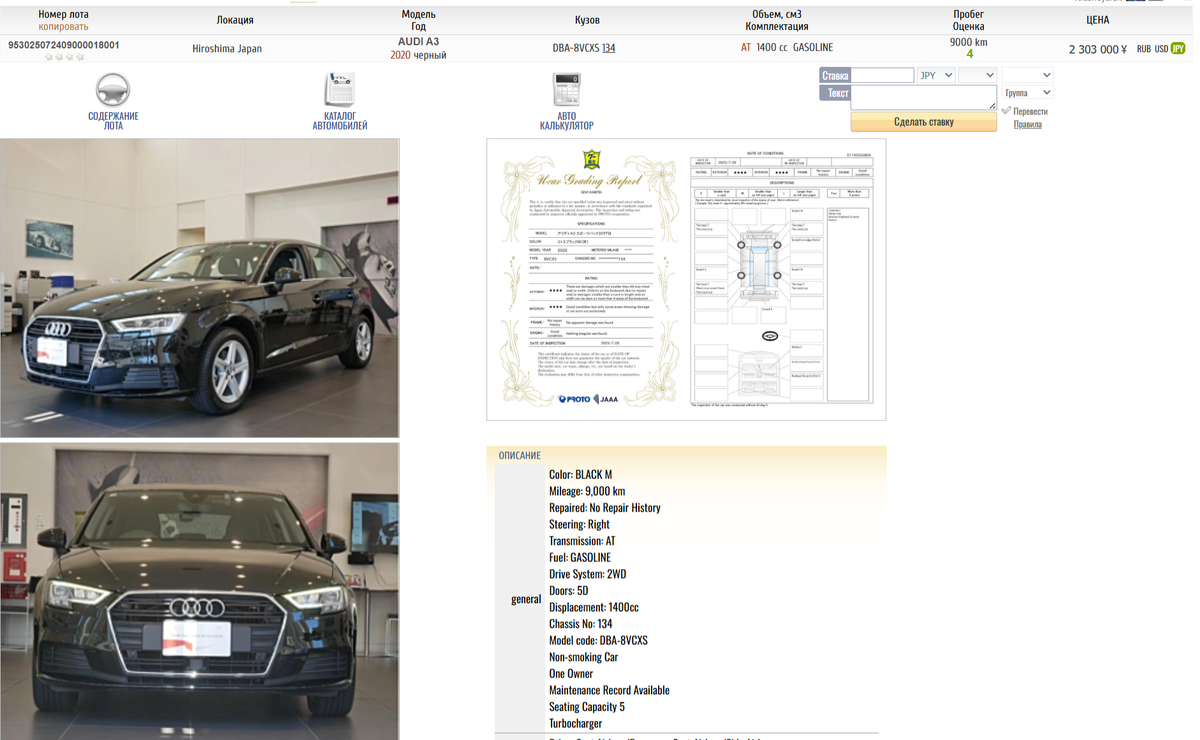Click the 'ОПИСАНИЕ' section header

pyautogui.click(x=519, y=455)
